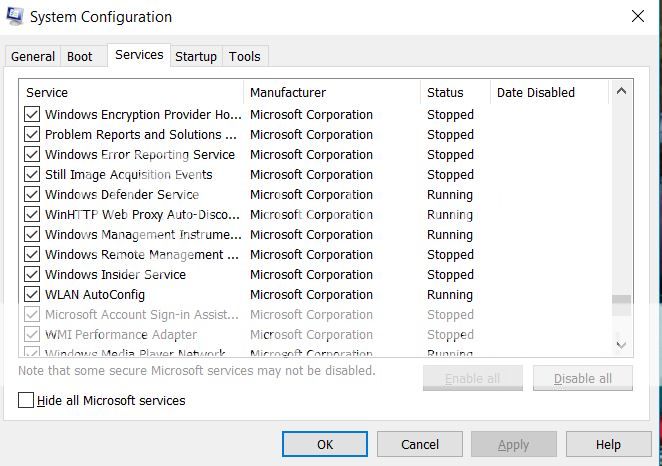
Task: Click Running status of Windows Defender Service
Action: (x=450, y=195)
